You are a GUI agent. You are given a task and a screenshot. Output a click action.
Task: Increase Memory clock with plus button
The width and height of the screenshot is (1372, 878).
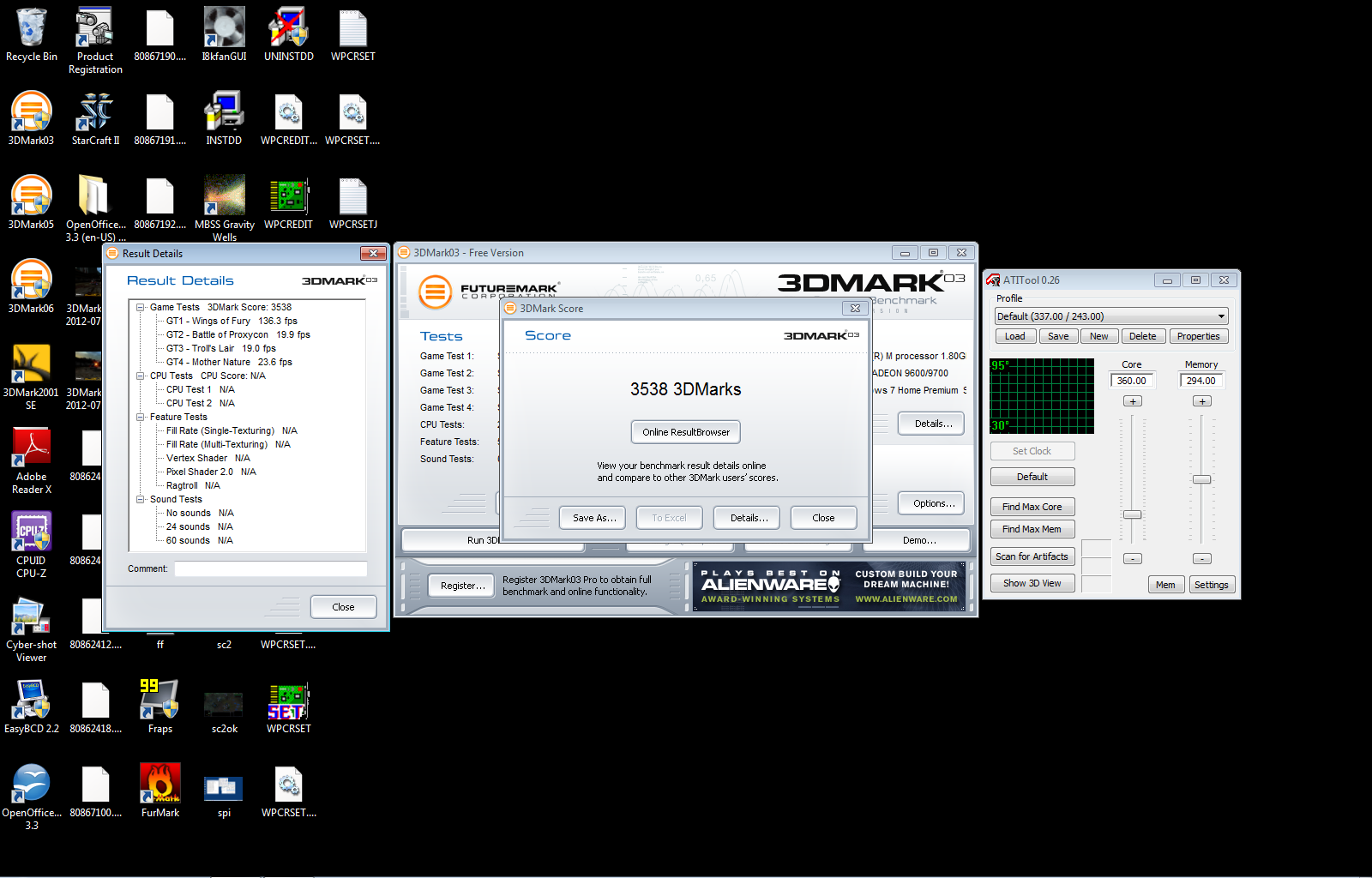[1202, 401]
